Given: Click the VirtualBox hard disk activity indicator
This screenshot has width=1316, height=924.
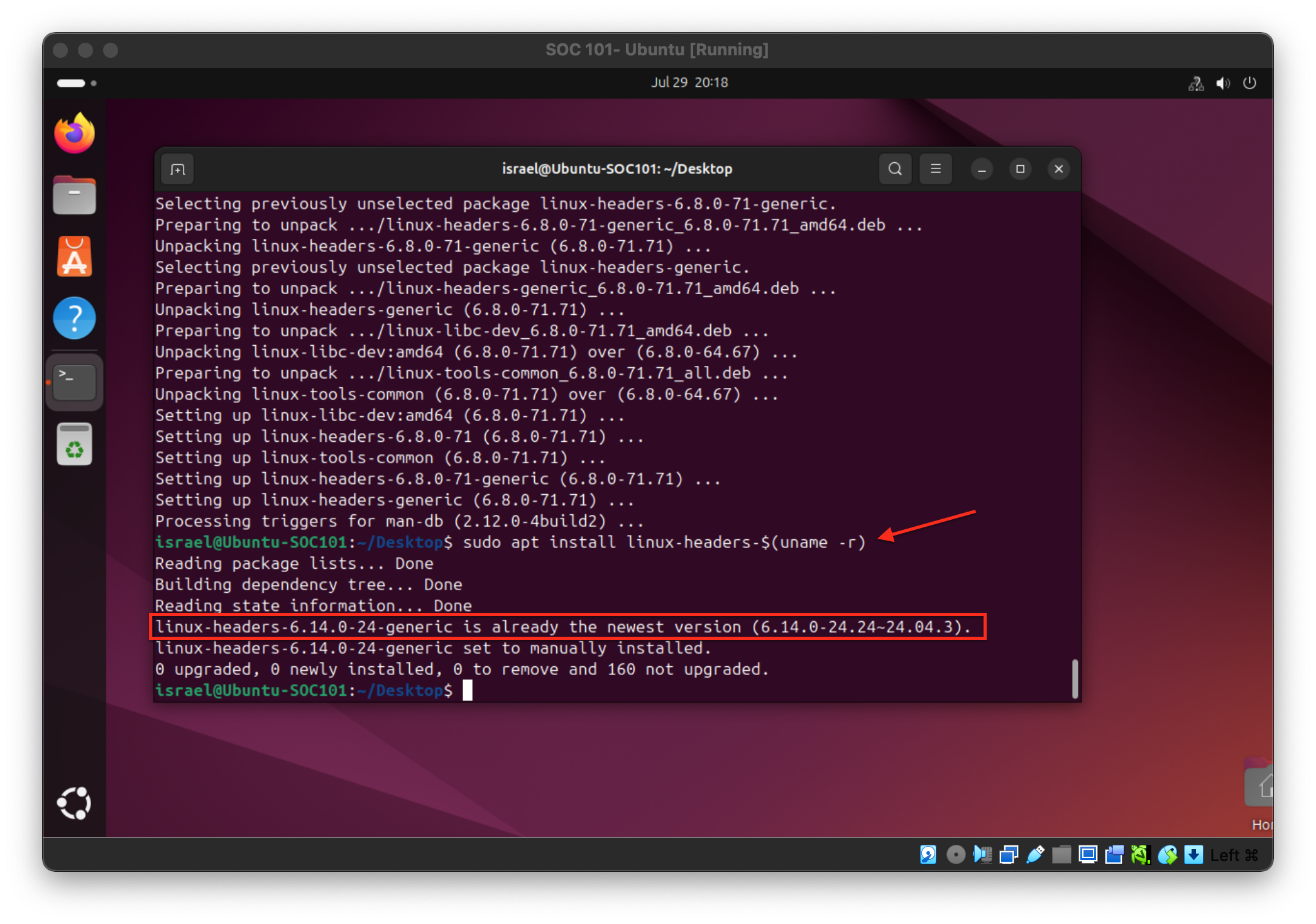Looking at the screenshot, I should (928, 855).
